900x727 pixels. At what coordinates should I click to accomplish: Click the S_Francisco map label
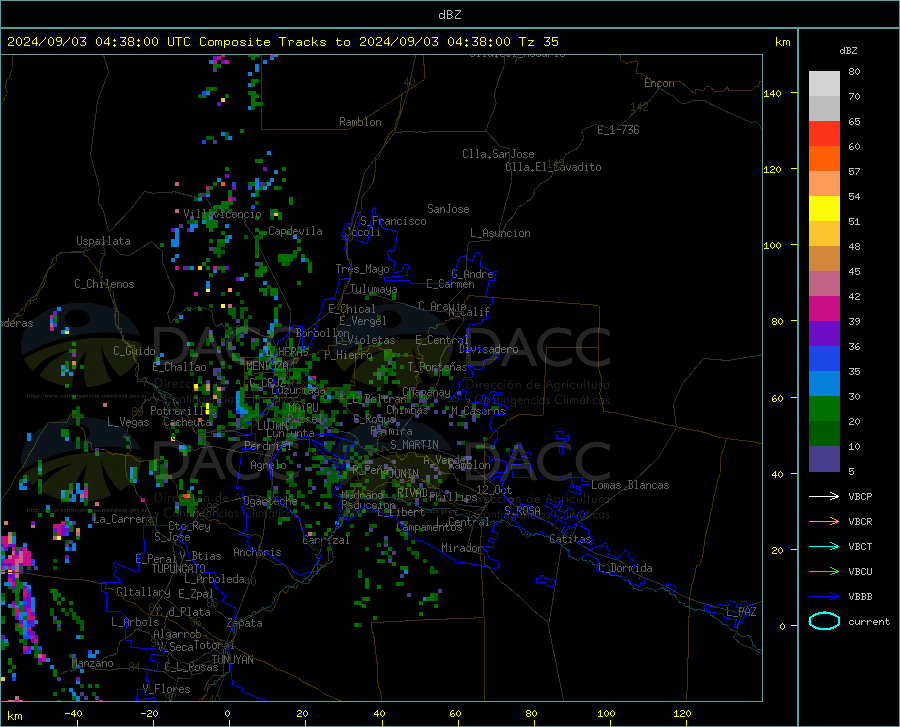coord(393,221)
